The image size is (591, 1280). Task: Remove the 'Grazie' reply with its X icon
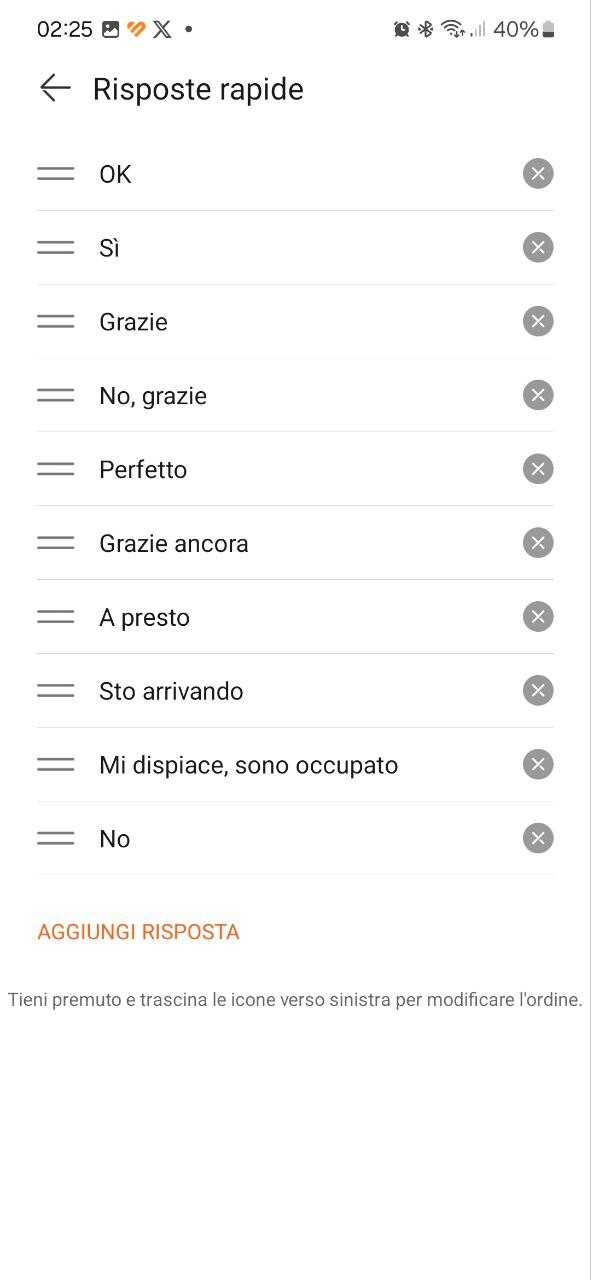point(538,321)
